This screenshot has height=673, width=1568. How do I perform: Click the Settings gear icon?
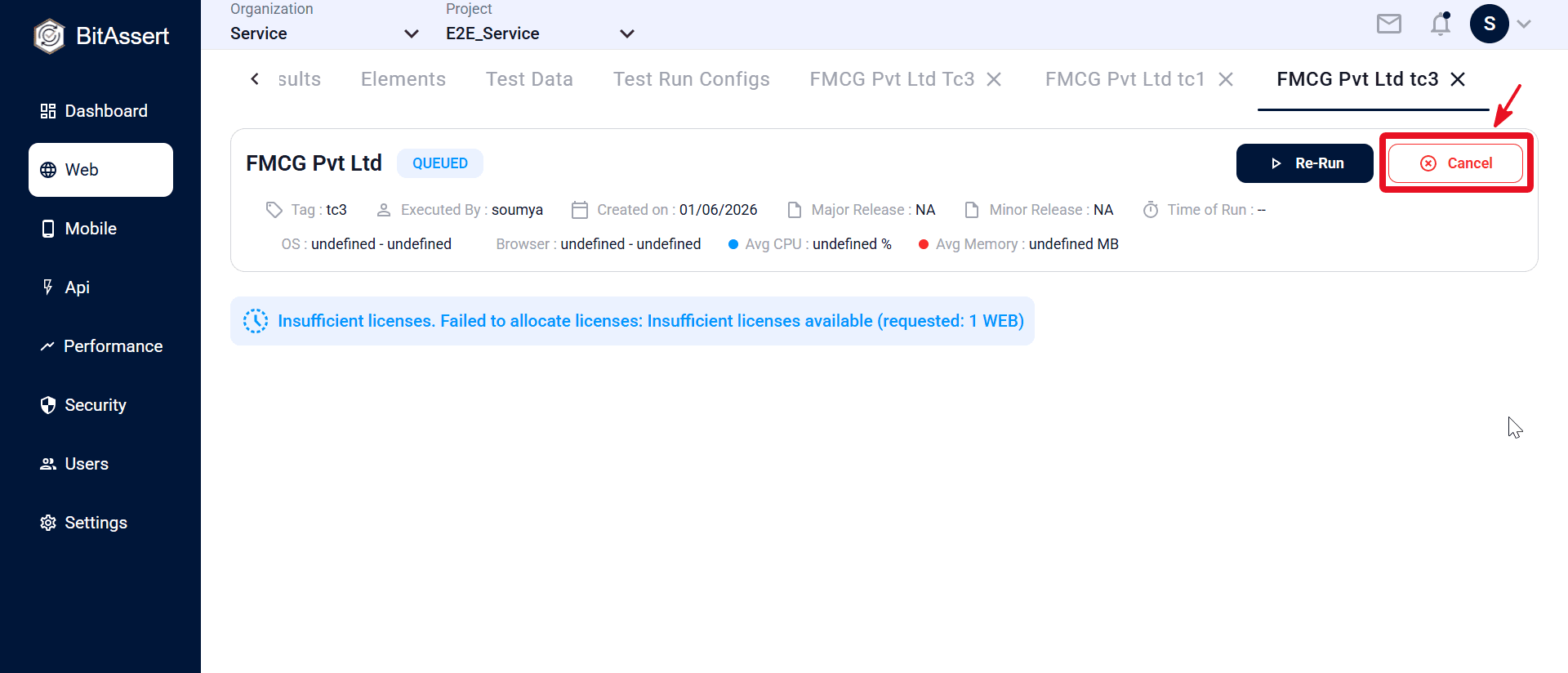[x=48, y=523]
